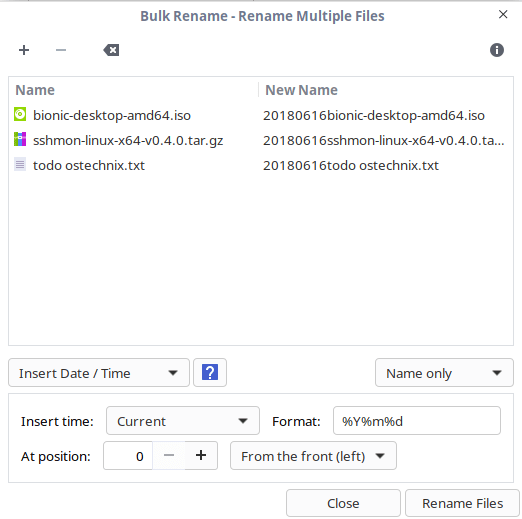Click the Close button

(x=343, y=503)
